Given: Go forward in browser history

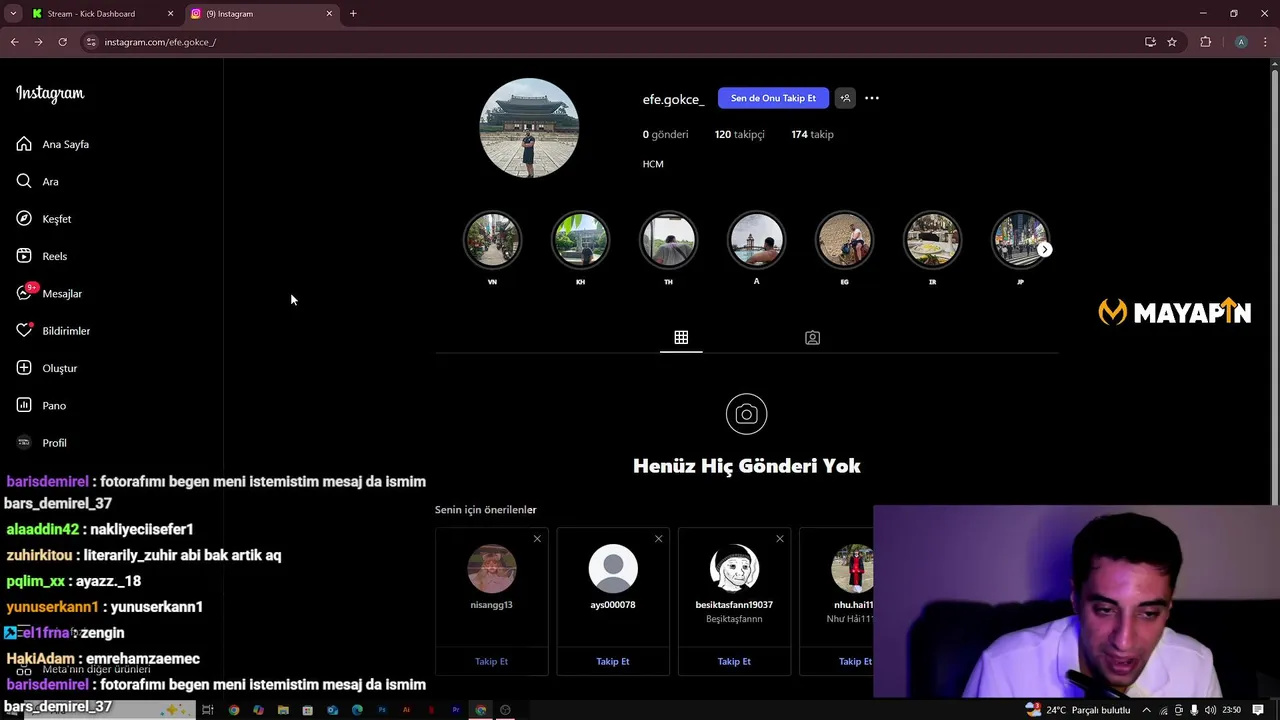Looking at the screenshot, I should (x=38, y=42).
